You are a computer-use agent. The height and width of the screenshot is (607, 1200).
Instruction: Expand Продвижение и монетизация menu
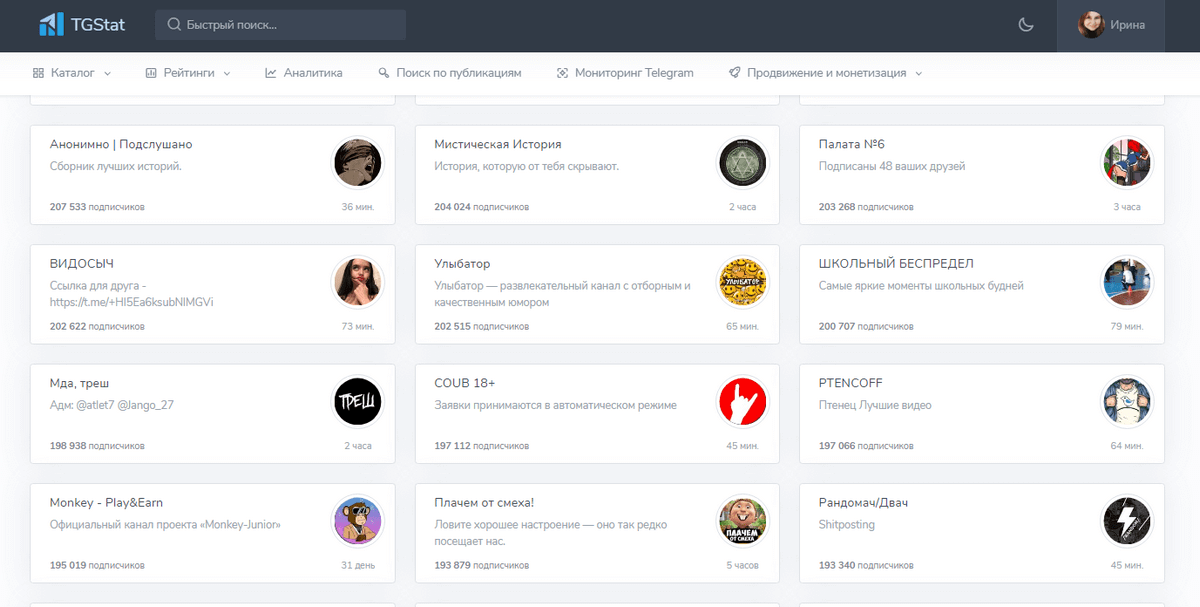[x=825, y=73]
